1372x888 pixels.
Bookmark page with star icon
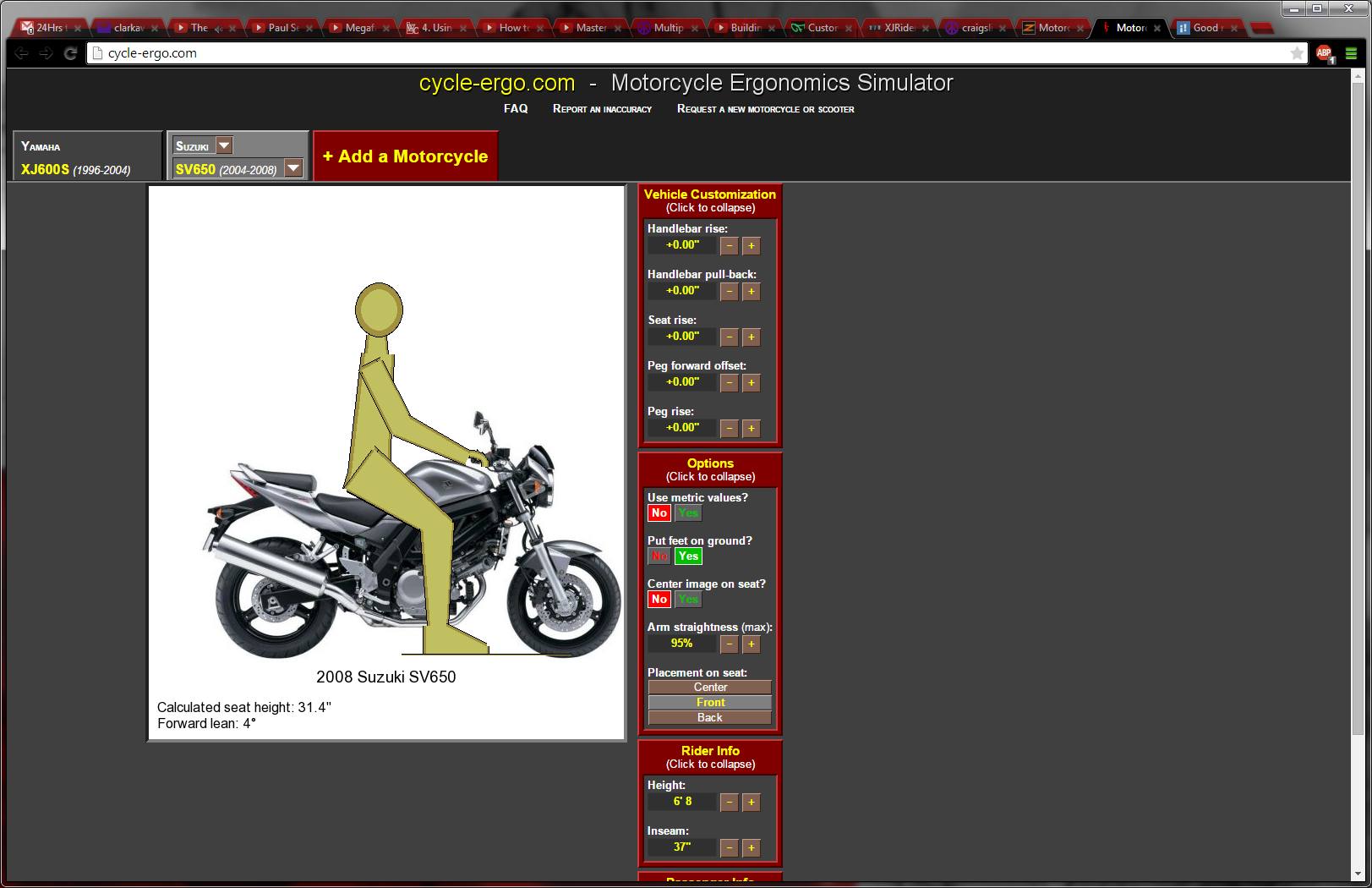(x=1297, y=53)
